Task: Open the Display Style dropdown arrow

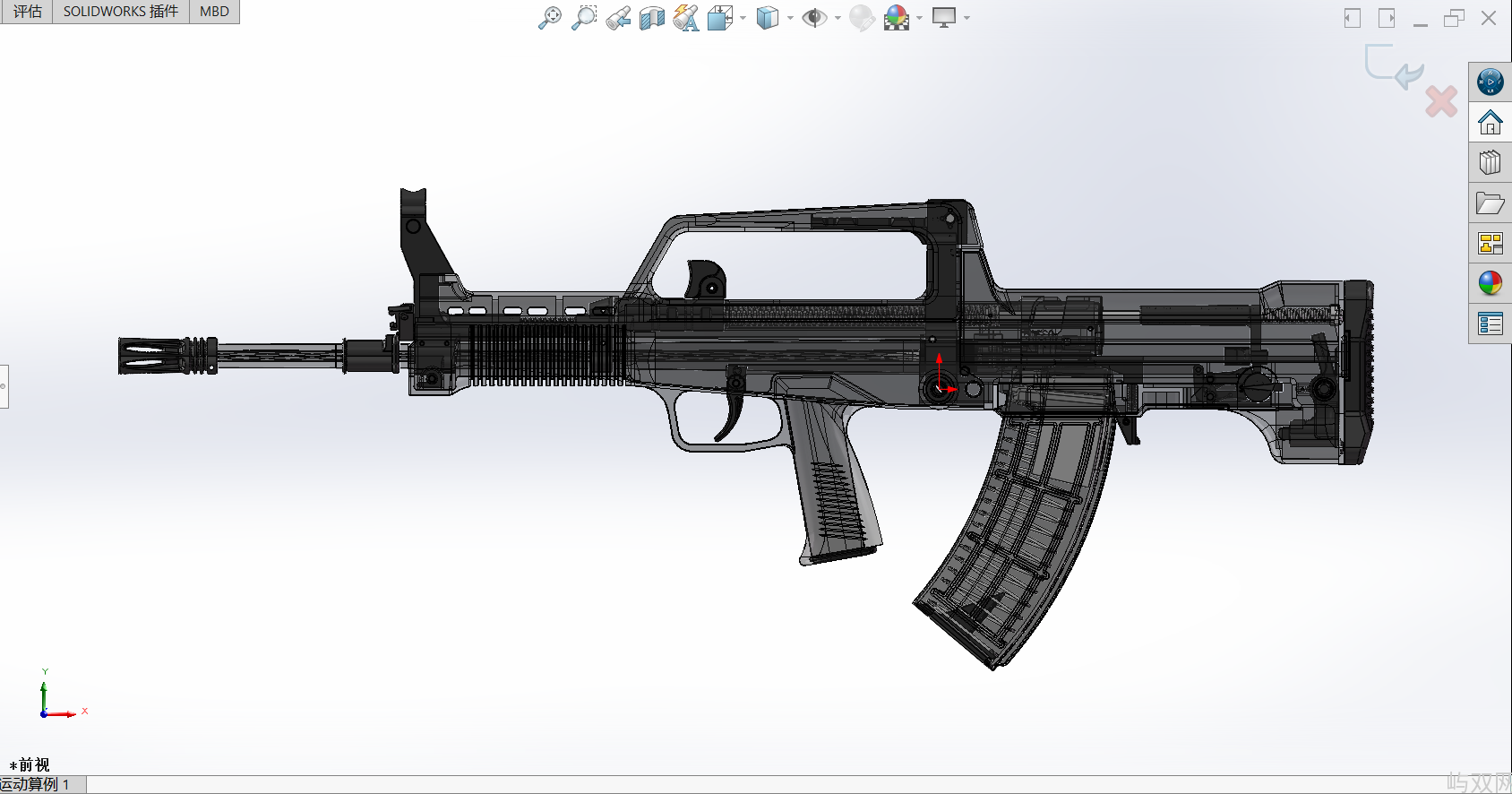Action: [790, 18]
